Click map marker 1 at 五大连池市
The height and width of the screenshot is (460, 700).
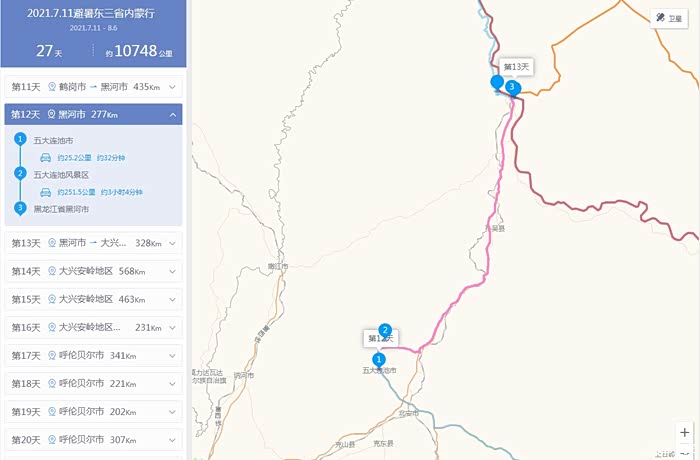coord(379,360)
